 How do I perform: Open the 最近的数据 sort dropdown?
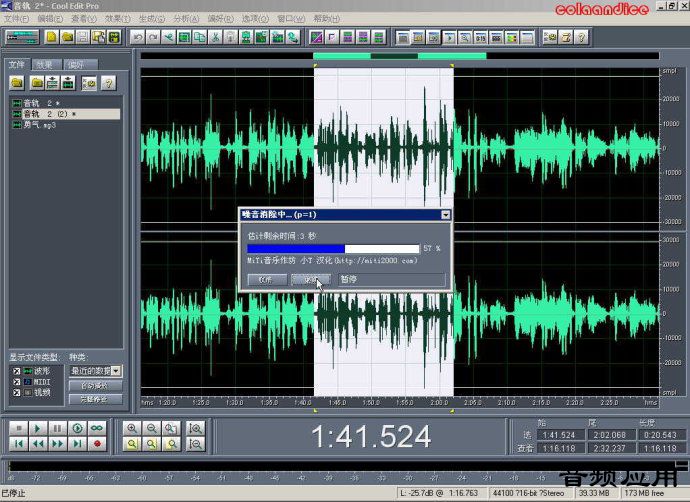(116, 371)
